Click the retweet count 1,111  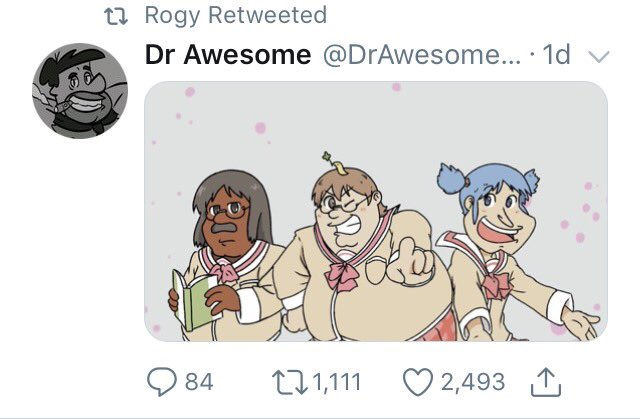[334, 381]
